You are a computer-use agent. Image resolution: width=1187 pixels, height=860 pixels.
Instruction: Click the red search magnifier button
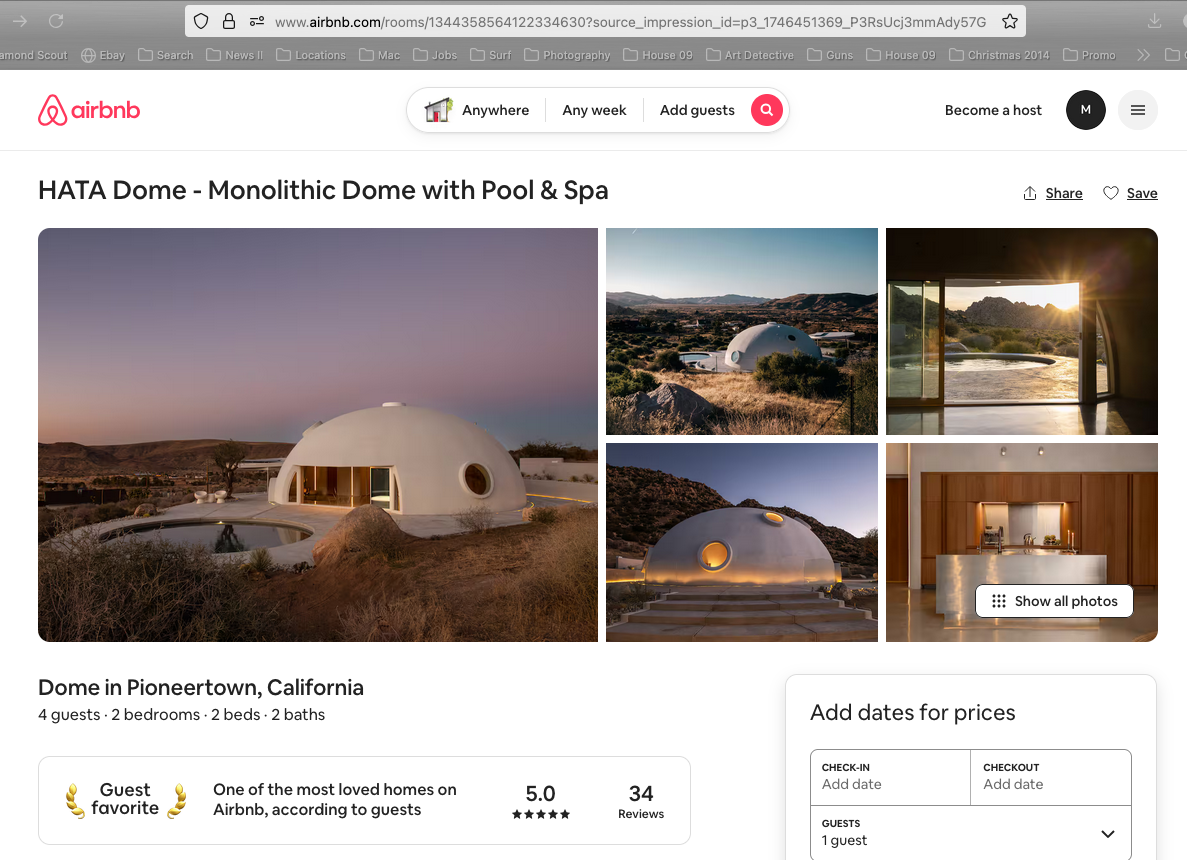tap(766, 110)
